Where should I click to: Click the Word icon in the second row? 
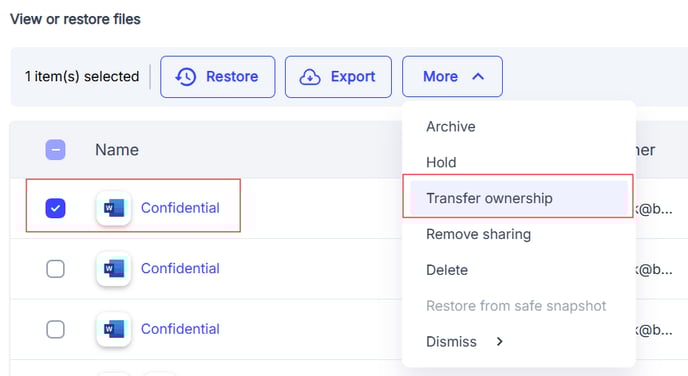114,269
